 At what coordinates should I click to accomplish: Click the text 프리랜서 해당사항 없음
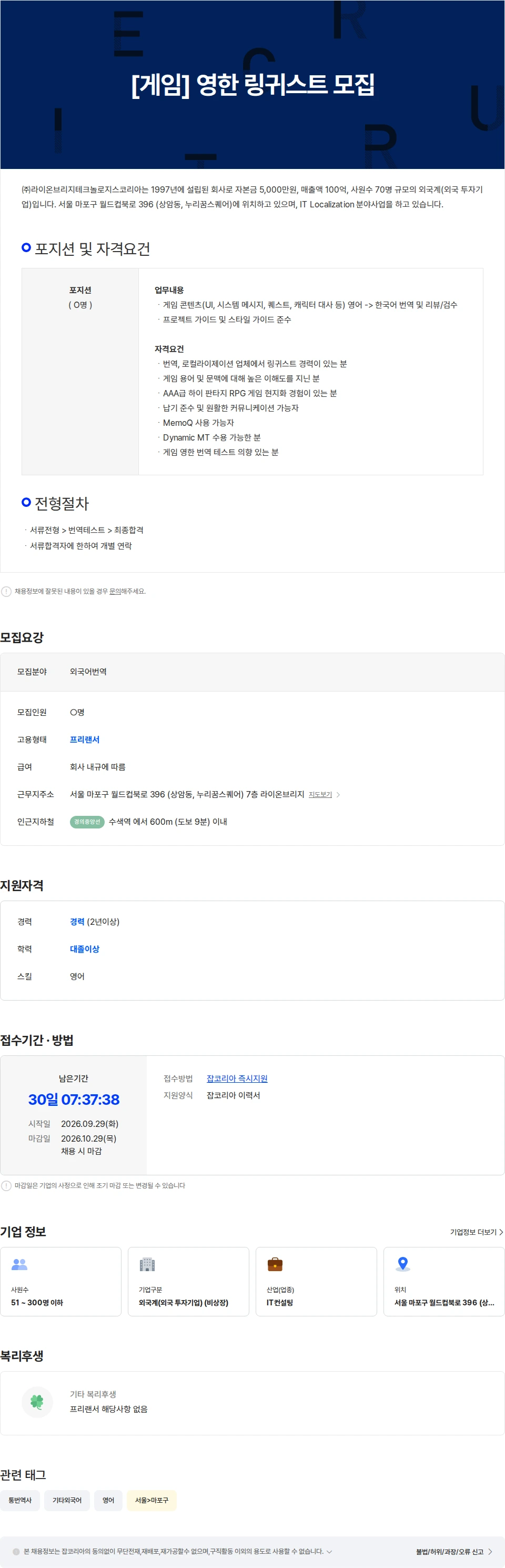[x=109, y=1409]
